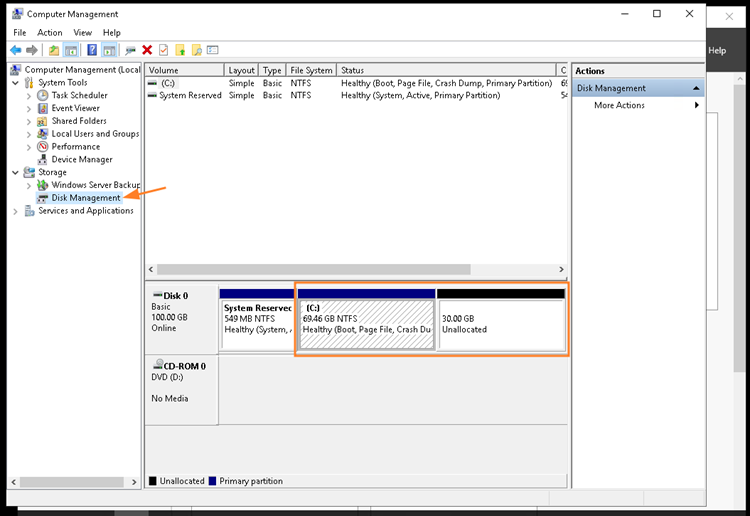Click the Device Manager icon in tree

click(43, 159)
